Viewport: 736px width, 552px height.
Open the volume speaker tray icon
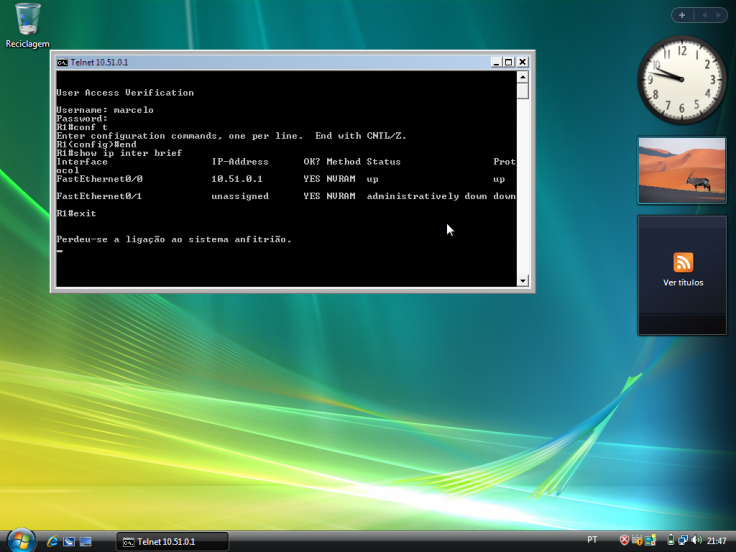point(695,540)
